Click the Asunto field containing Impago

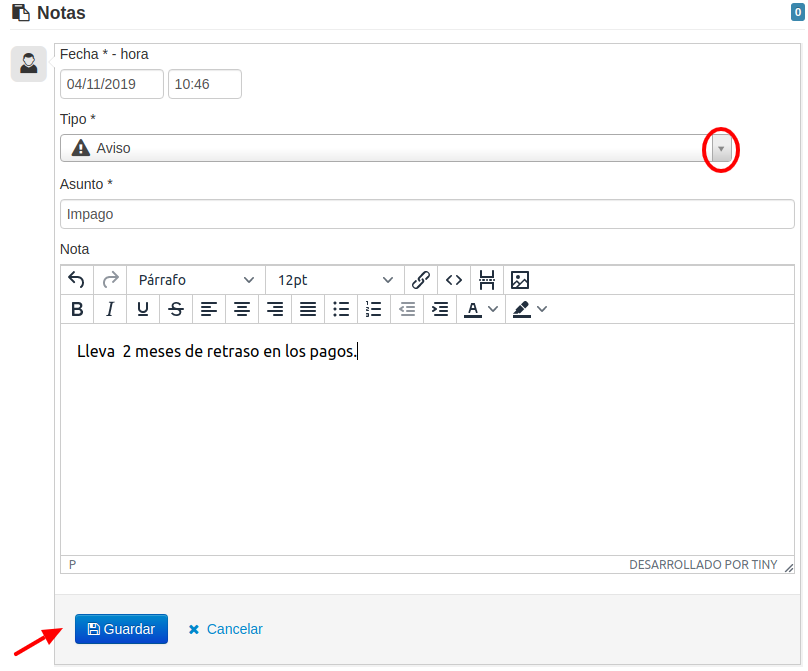point(427,214)
